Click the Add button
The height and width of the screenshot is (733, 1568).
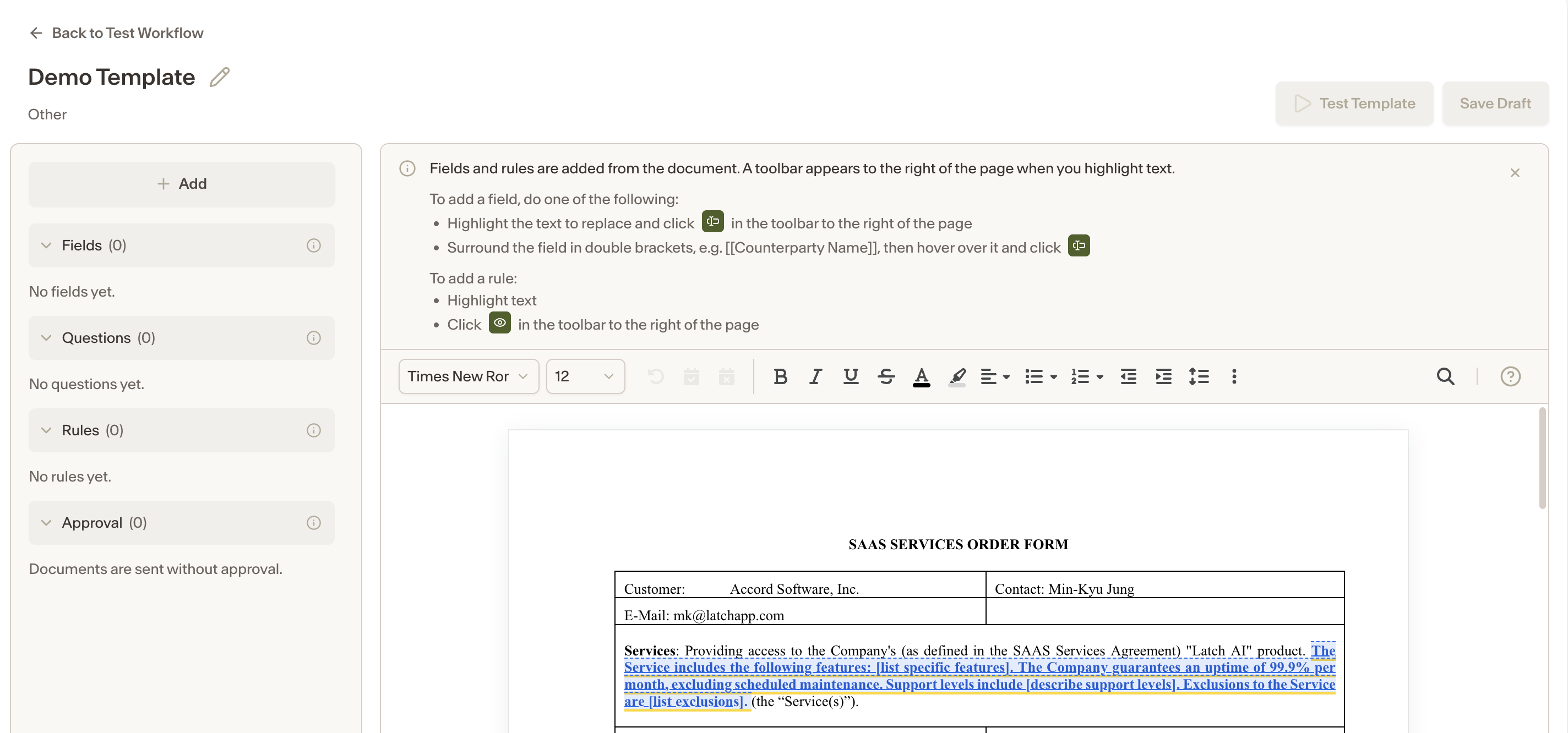coord(181,184)
